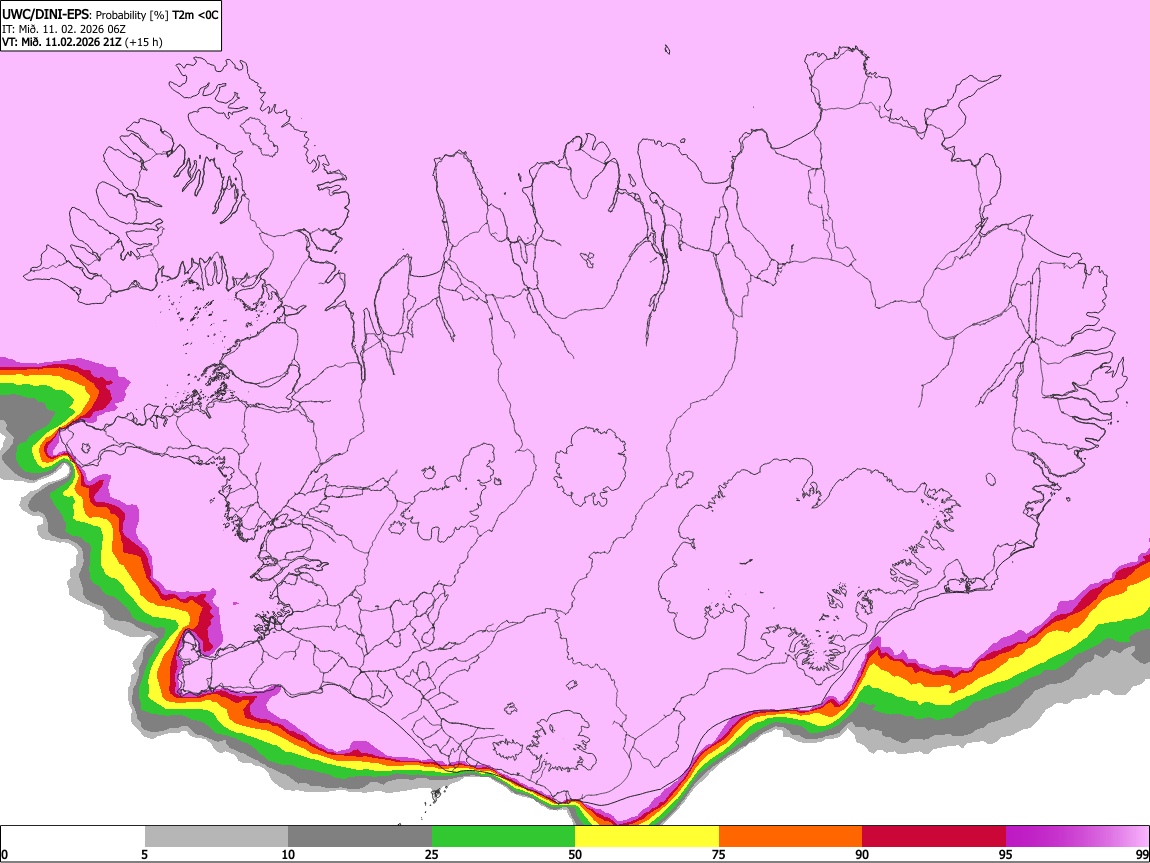The image size is (1150, 863).
Task: Click the 25-50 green legend segment
Action: click(503, 837)
